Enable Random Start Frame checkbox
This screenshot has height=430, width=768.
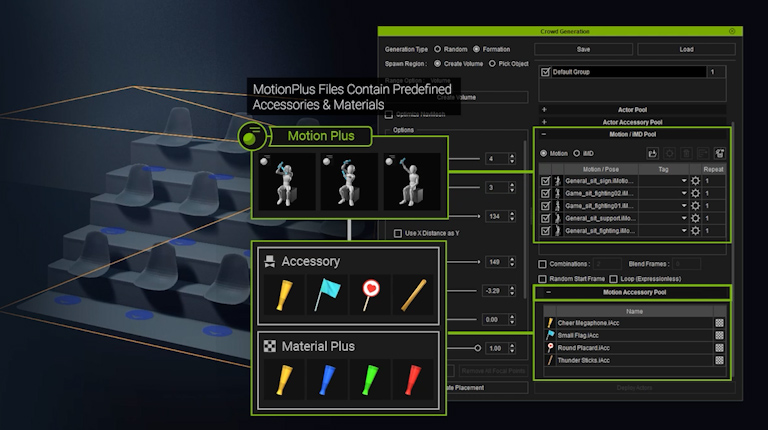pos(543,278)
